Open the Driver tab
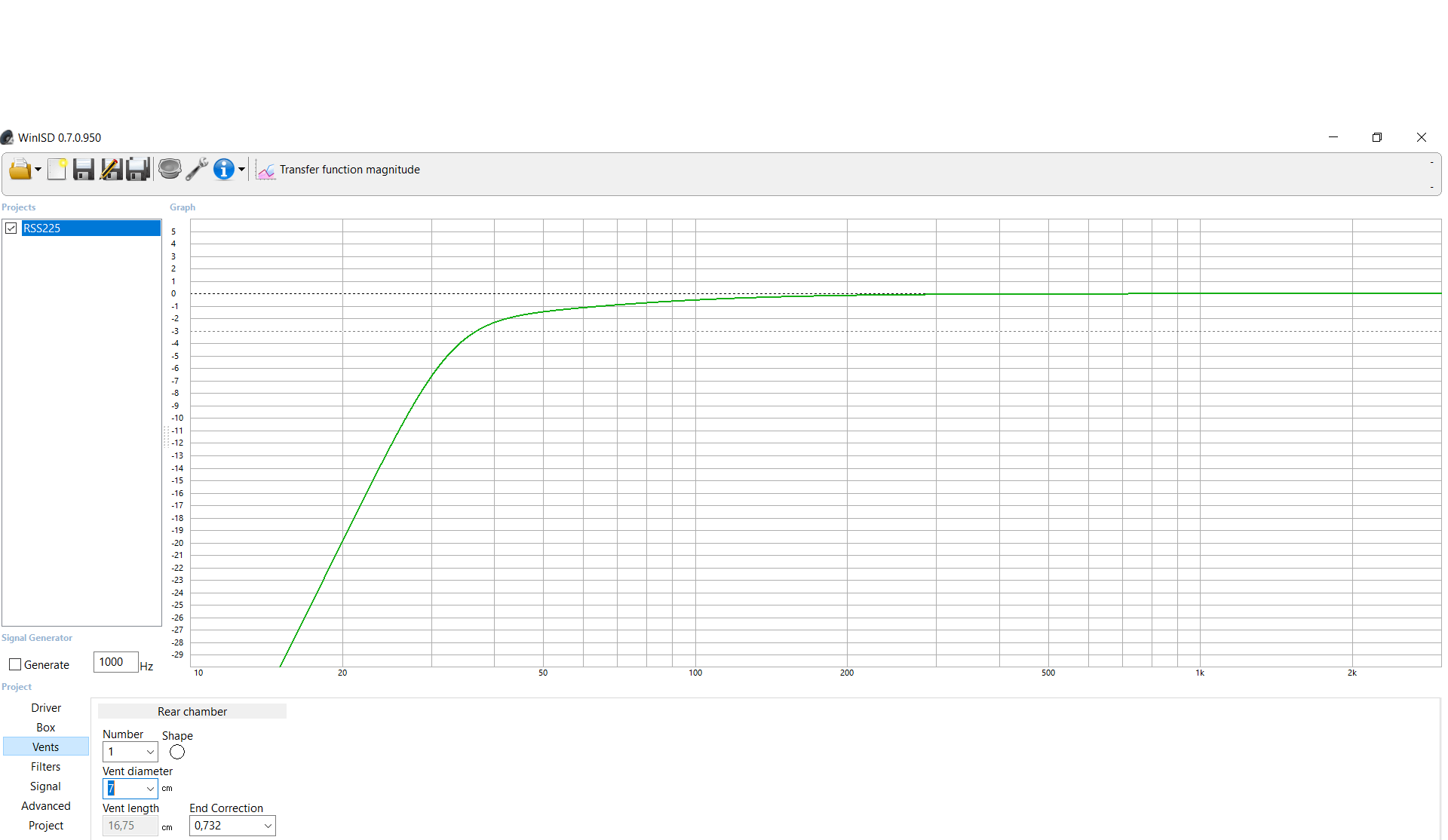This screenshot has width=1448, height=840. tap(46, 708)
